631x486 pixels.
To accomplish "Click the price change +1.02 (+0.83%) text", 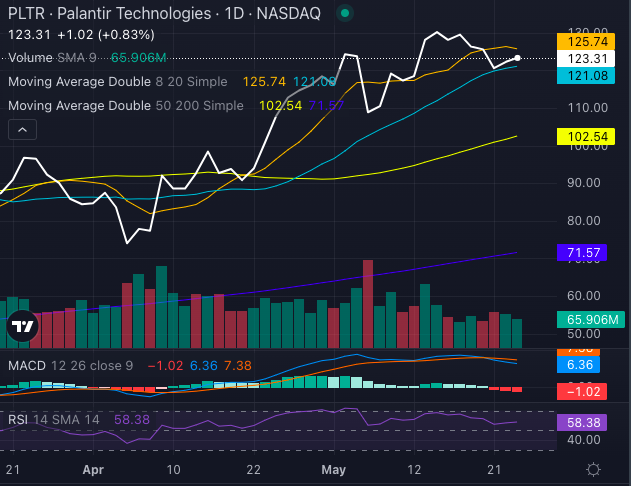I will click(106, 35).
